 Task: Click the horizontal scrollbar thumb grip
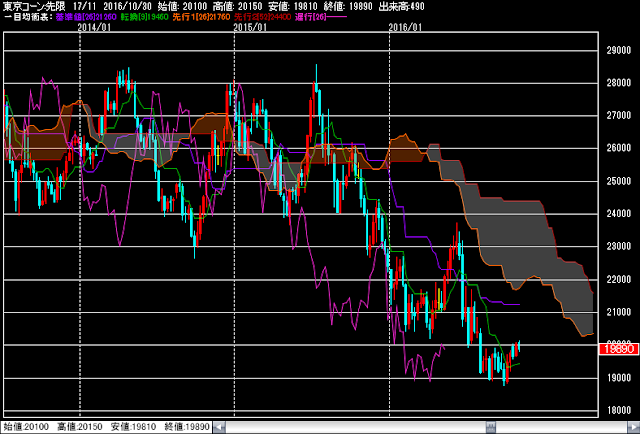point(491,427)
